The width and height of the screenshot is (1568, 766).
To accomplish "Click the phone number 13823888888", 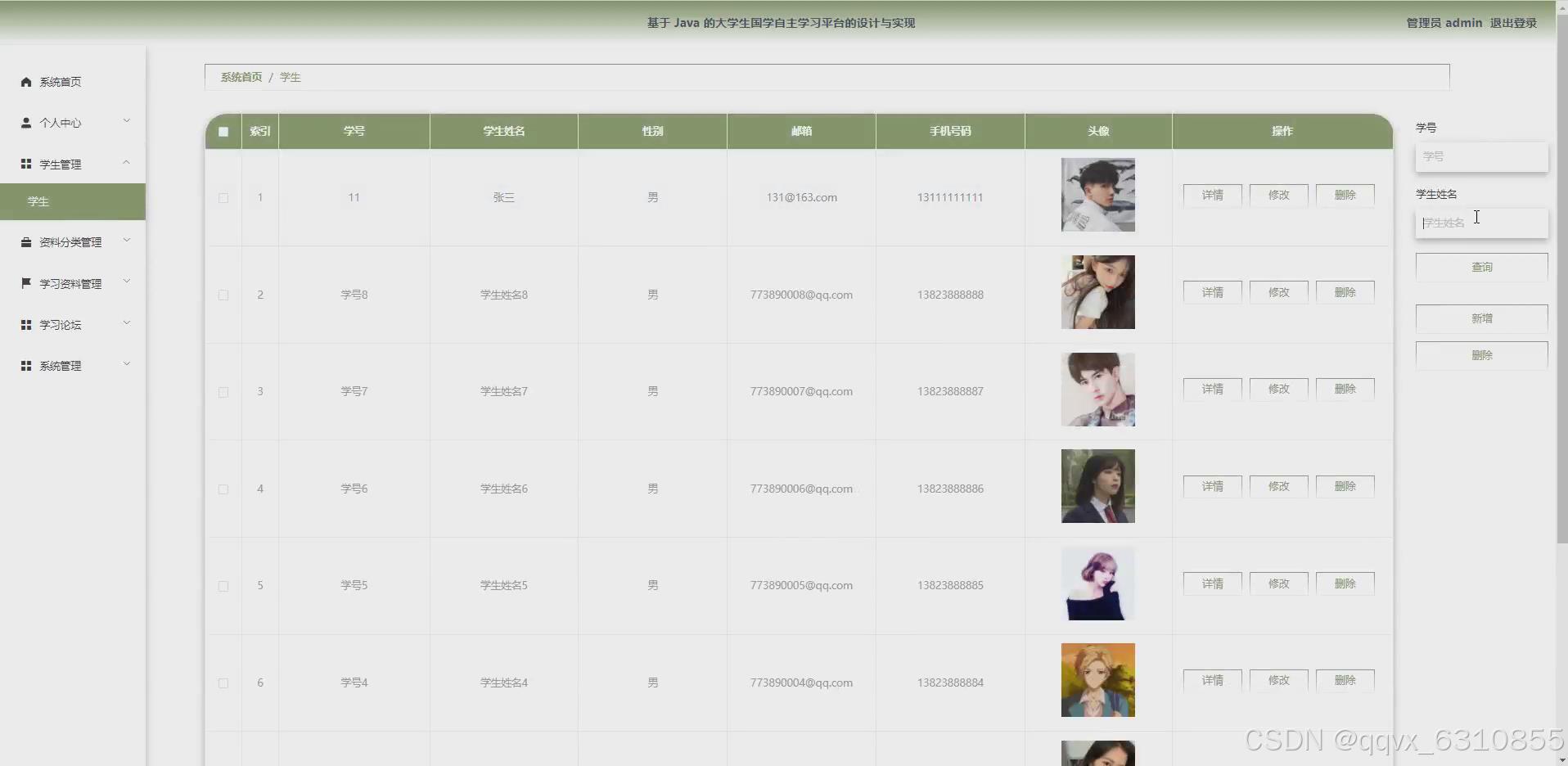I will tap(950, 295).
